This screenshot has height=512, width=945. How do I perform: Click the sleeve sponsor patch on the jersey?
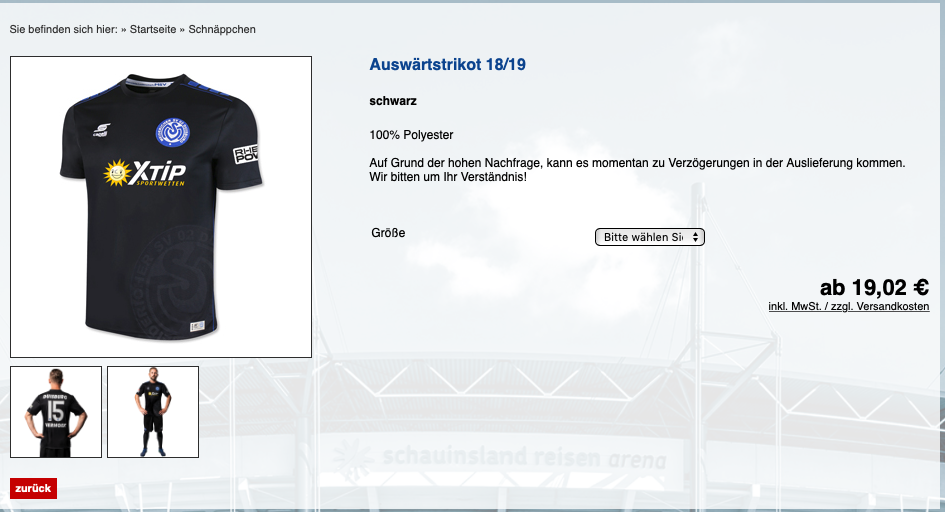coord(246,154)
